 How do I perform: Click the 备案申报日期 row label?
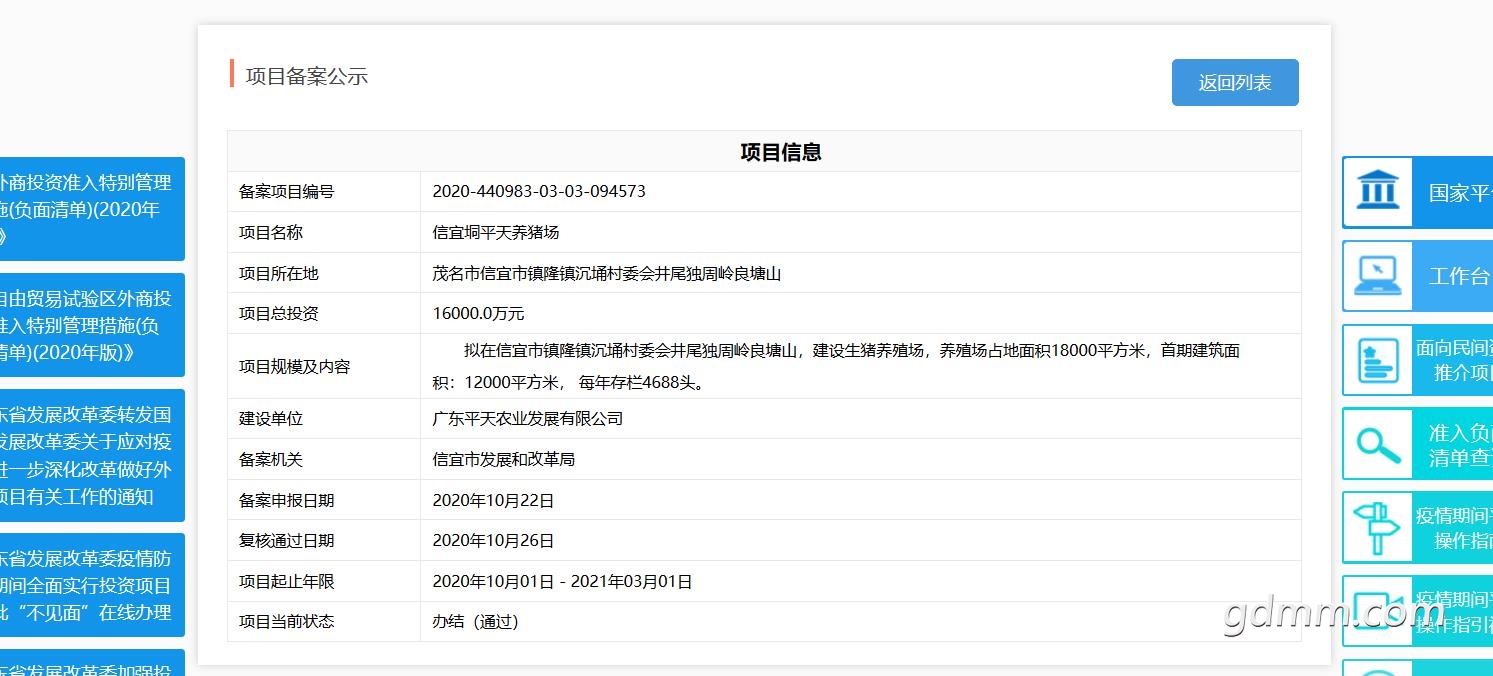pos(287,500)
